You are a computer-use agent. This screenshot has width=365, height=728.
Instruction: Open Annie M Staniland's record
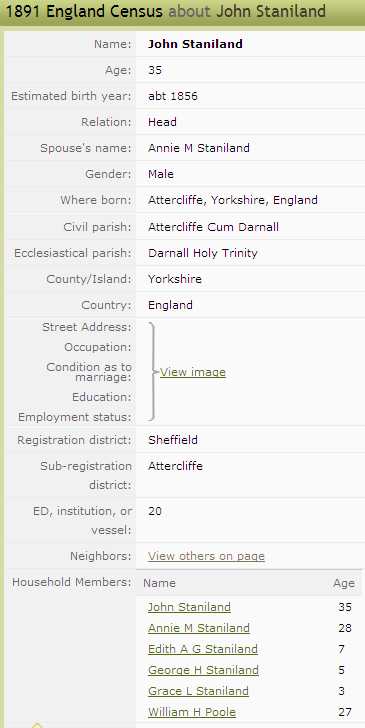tap(199, 628)
